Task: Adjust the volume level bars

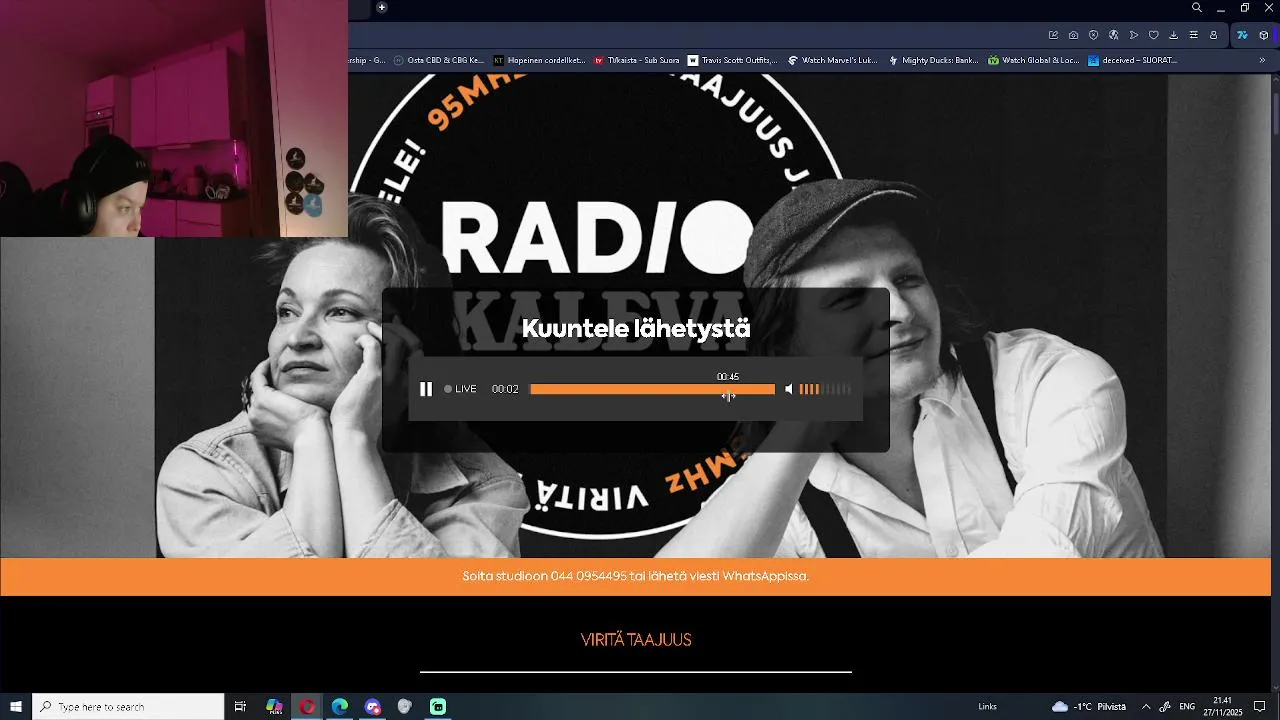Action: click(x=825, y=389)
